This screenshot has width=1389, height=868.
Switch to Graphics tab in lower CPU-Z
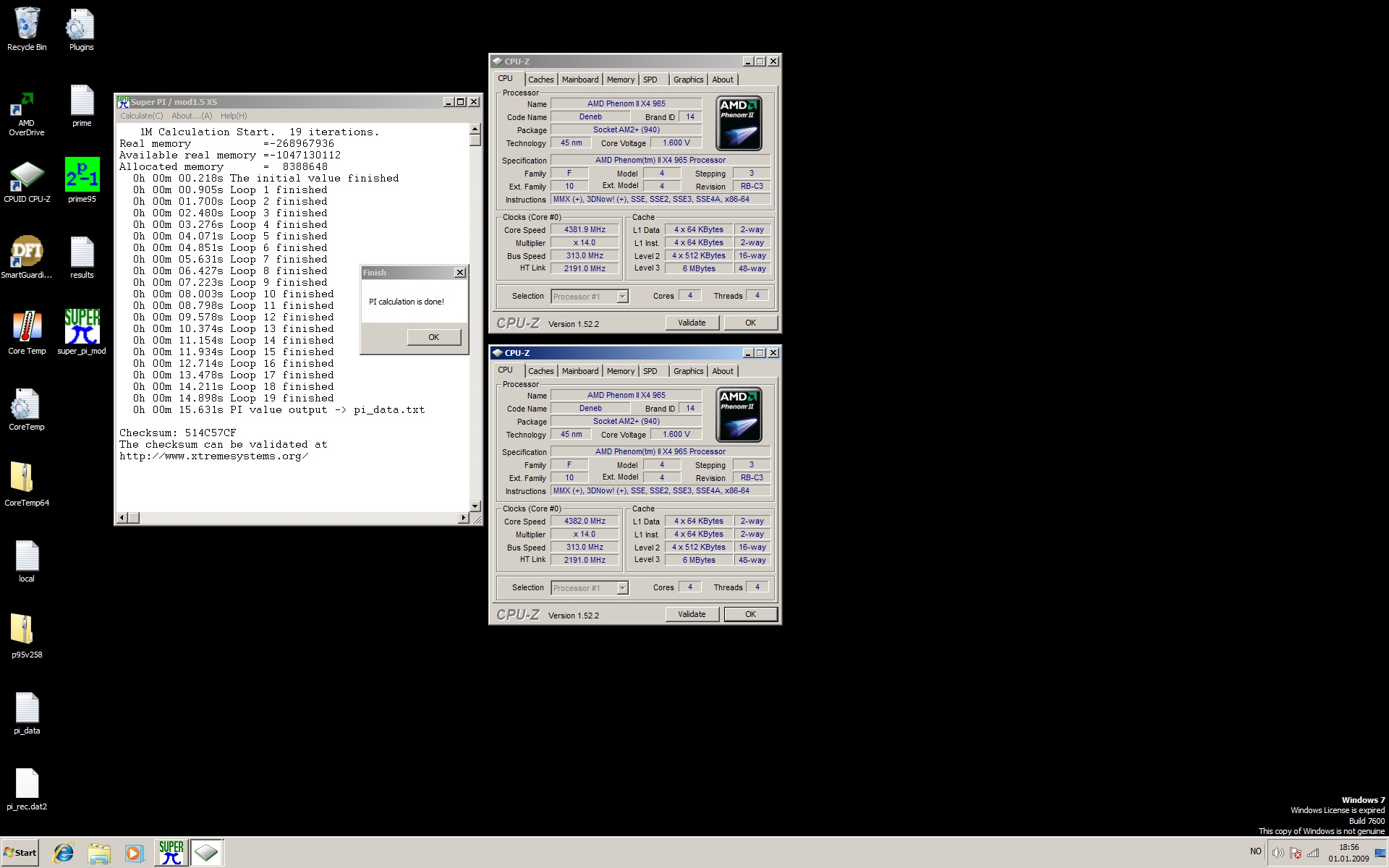coord(688,371)
